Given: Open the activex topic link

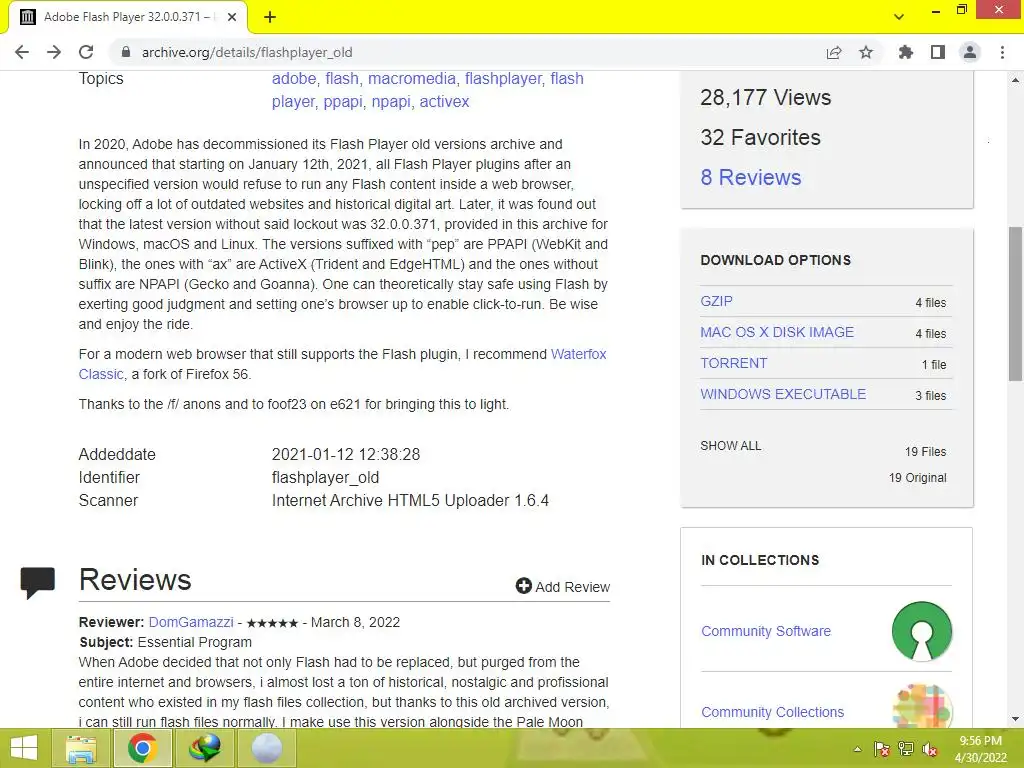Looking at the screenshot, I should [x=444, y=101].
